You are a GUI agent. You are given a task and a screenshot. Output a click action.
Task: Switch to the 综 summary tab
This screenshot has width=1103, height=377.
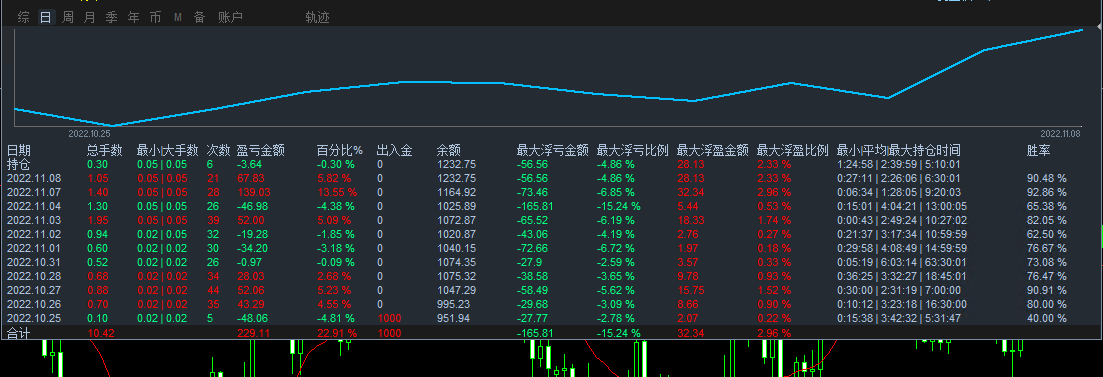pyautogui.click(x=24, y=18)
